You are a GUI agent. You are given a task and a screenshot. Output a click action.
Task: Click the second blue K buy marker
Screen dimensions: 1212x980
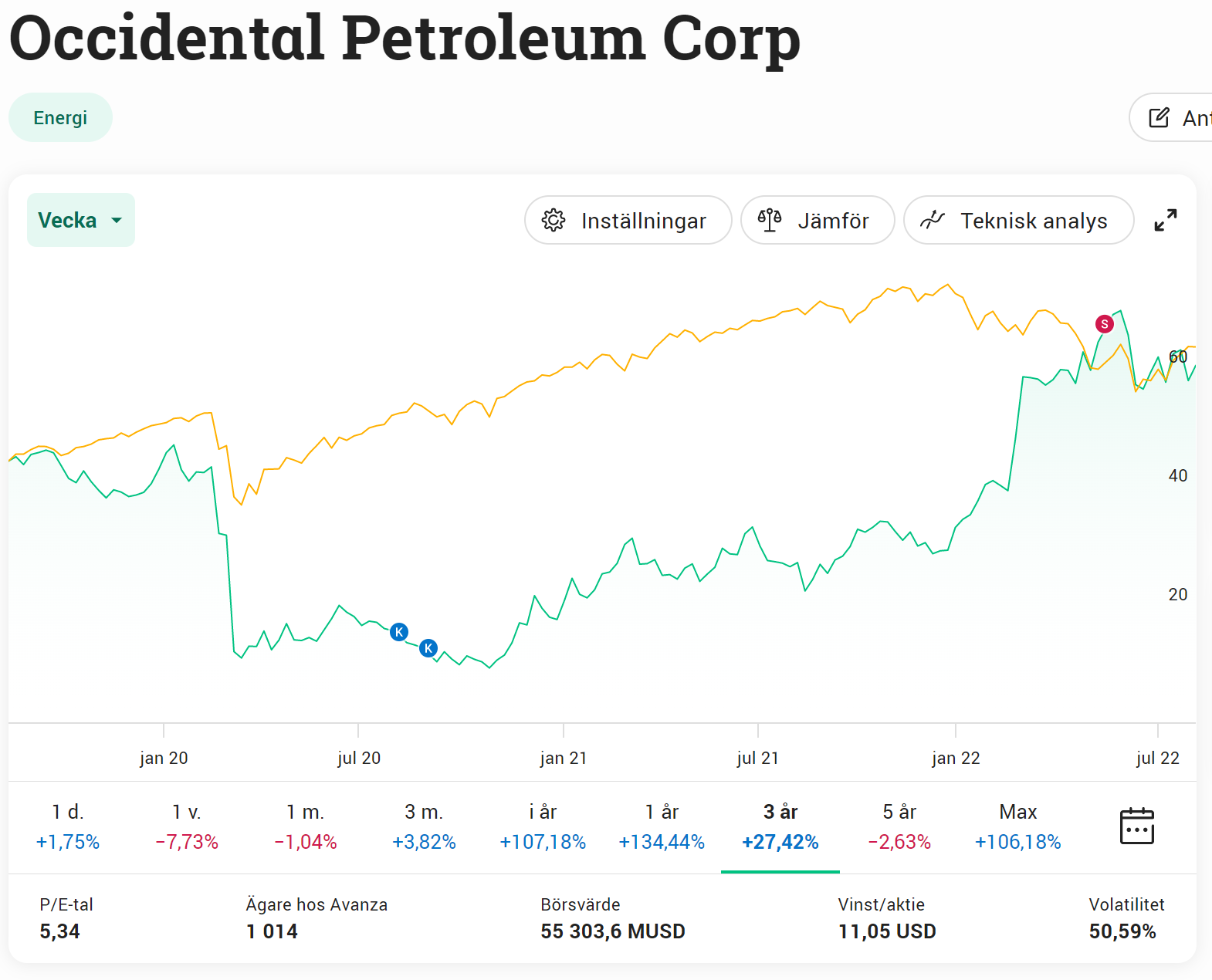click(428, 648)
